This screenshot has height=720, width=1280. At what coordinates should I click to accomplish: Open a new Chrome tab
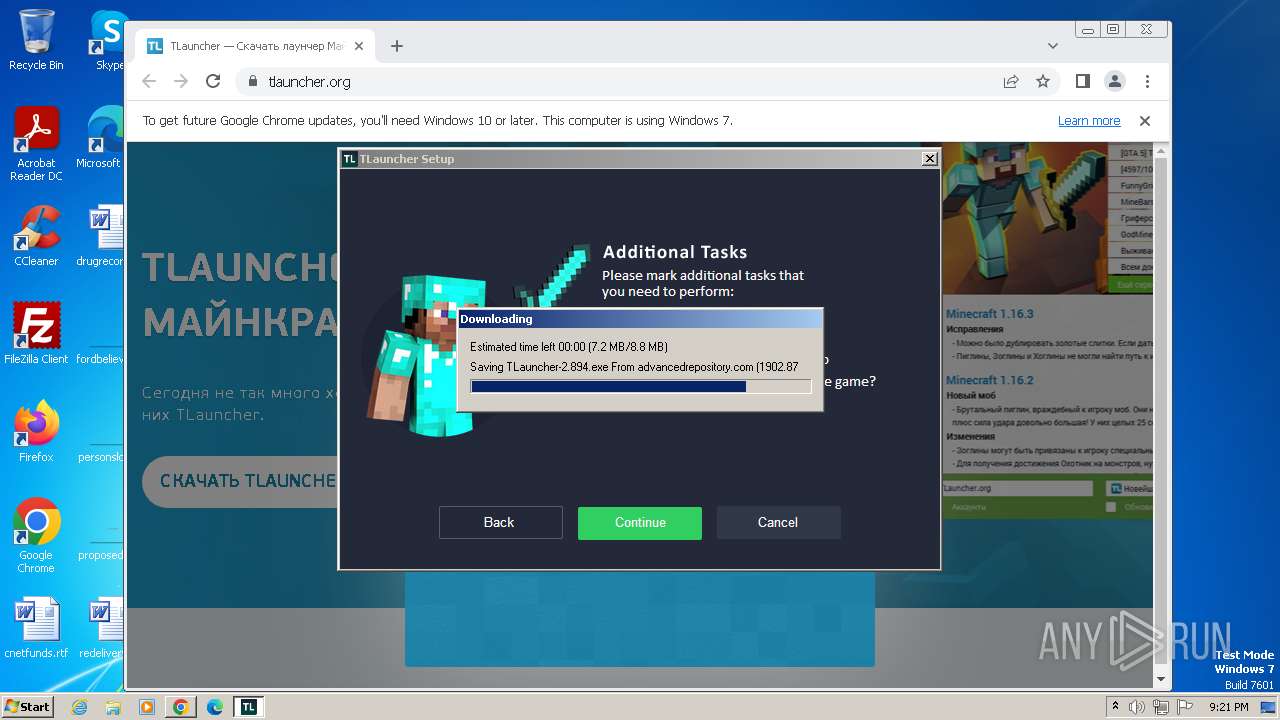(x=397, y=46)
